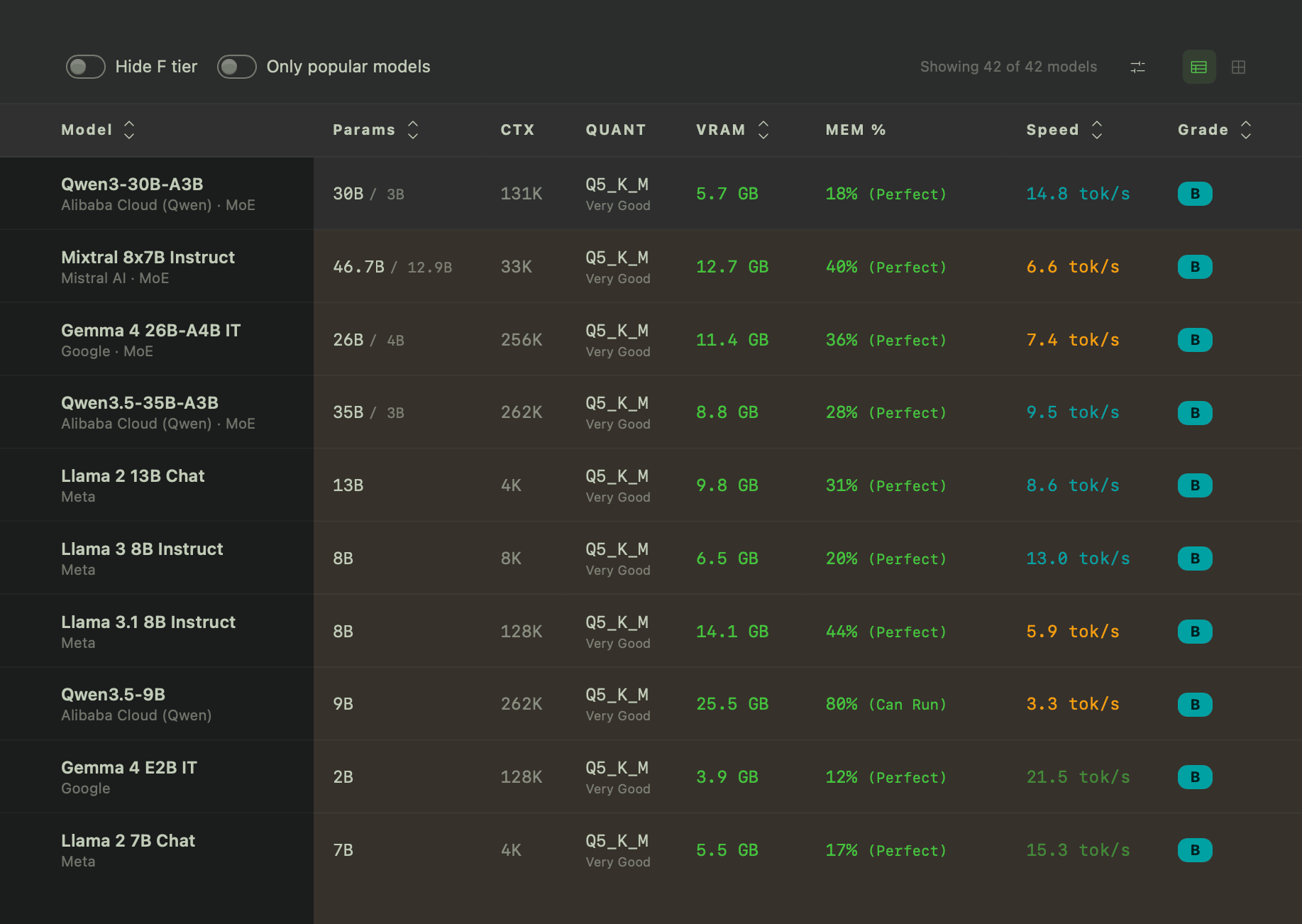Screen dimensions: 1302x924
Task: Switch to grid view icon
Action: (x=1239, y=67)
